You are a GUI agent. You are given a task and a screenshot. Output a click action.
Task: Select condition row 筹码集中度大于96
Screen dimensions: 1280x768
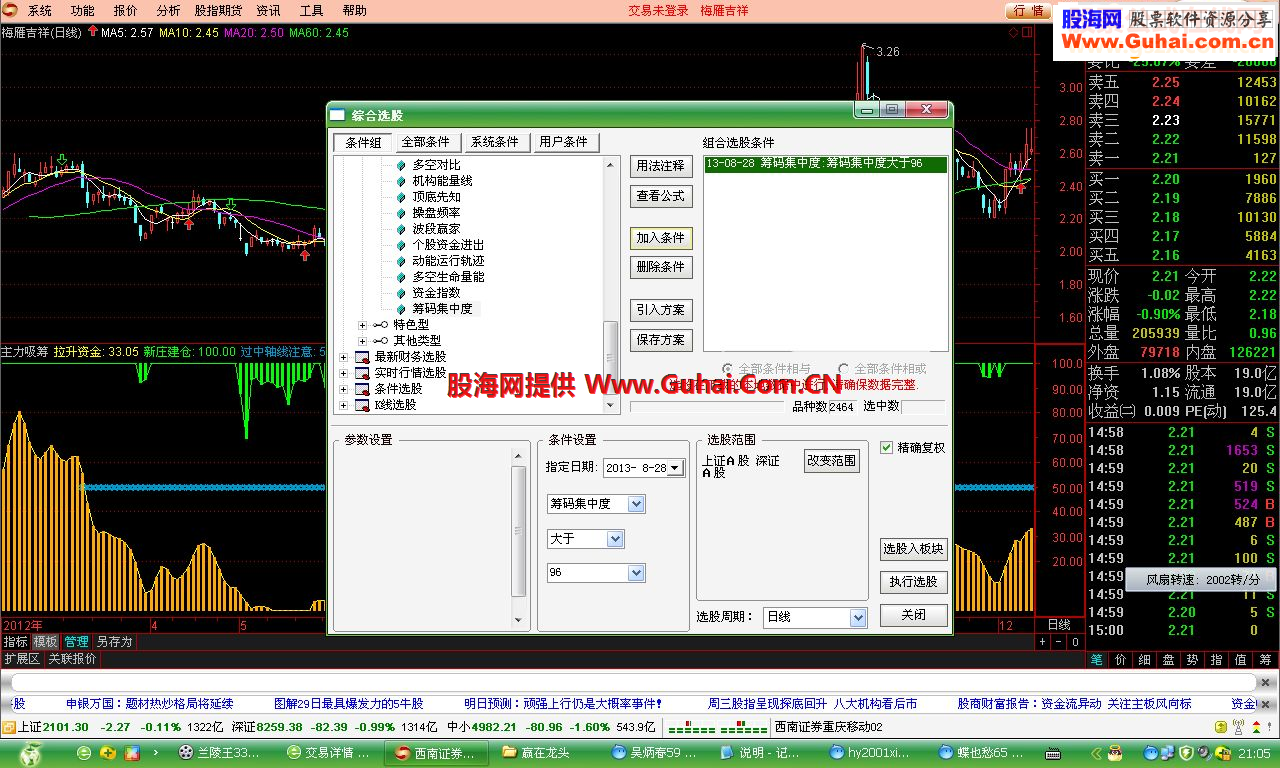tap(825, 163)
